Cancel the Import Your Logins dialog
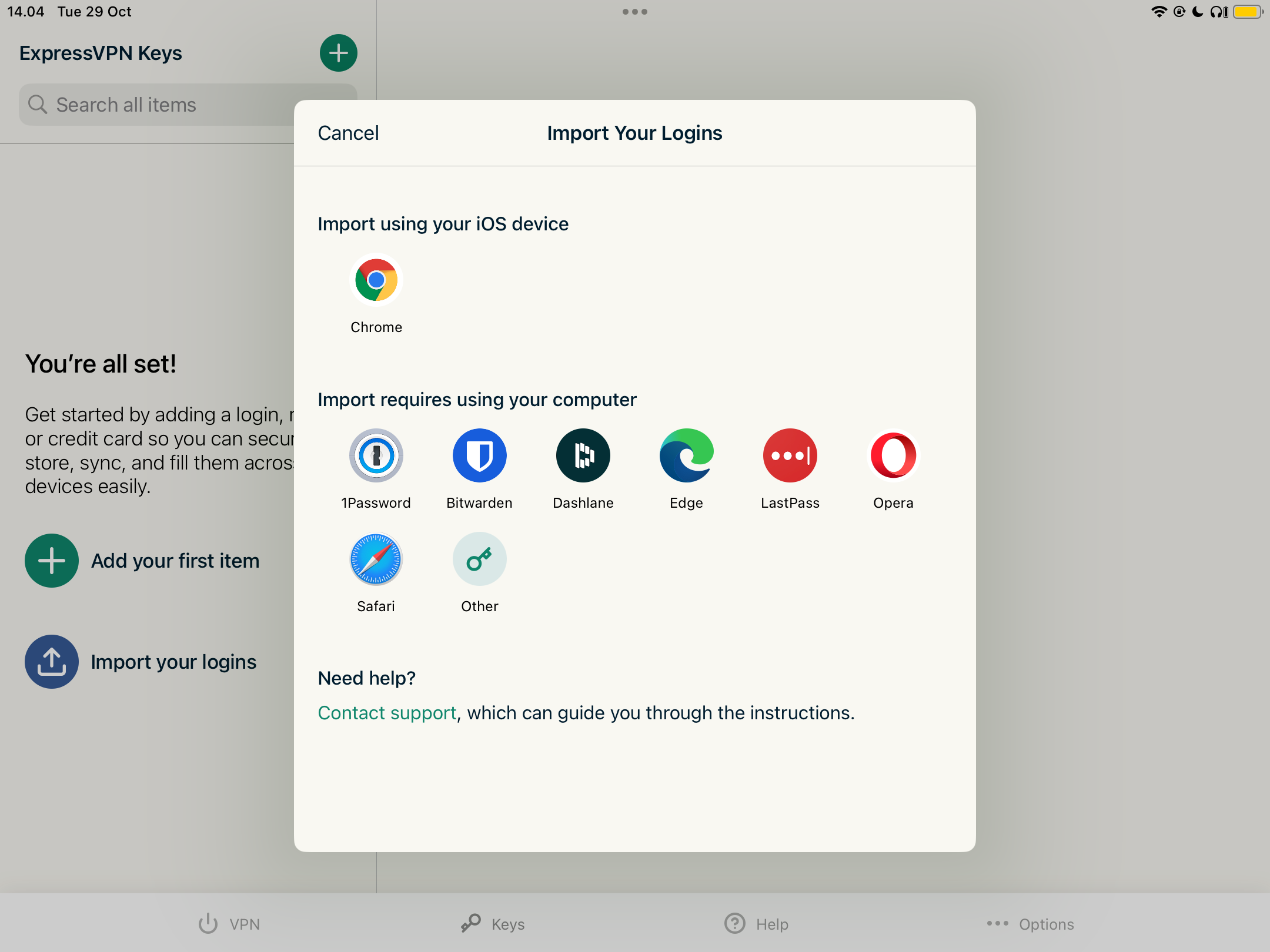 pyautogui.click(x=349, y=133)
